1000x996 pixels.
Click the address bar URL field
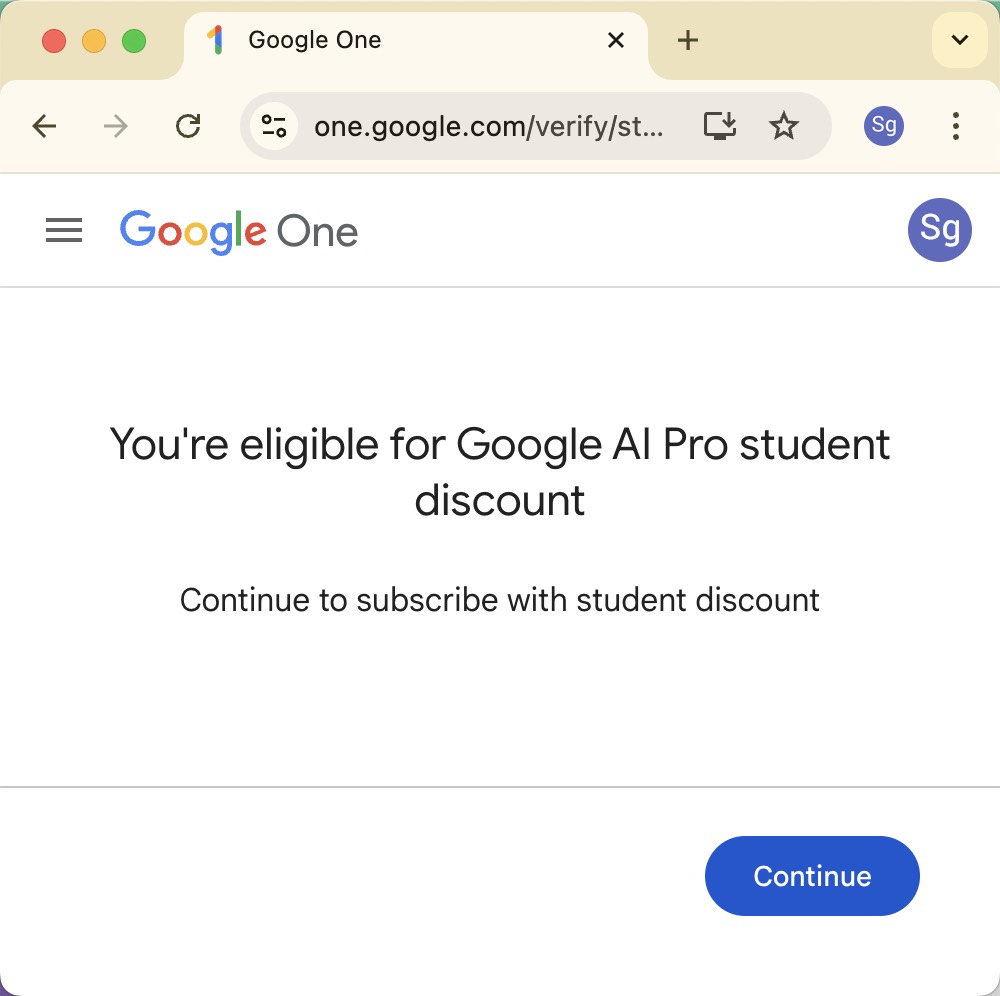489,126
